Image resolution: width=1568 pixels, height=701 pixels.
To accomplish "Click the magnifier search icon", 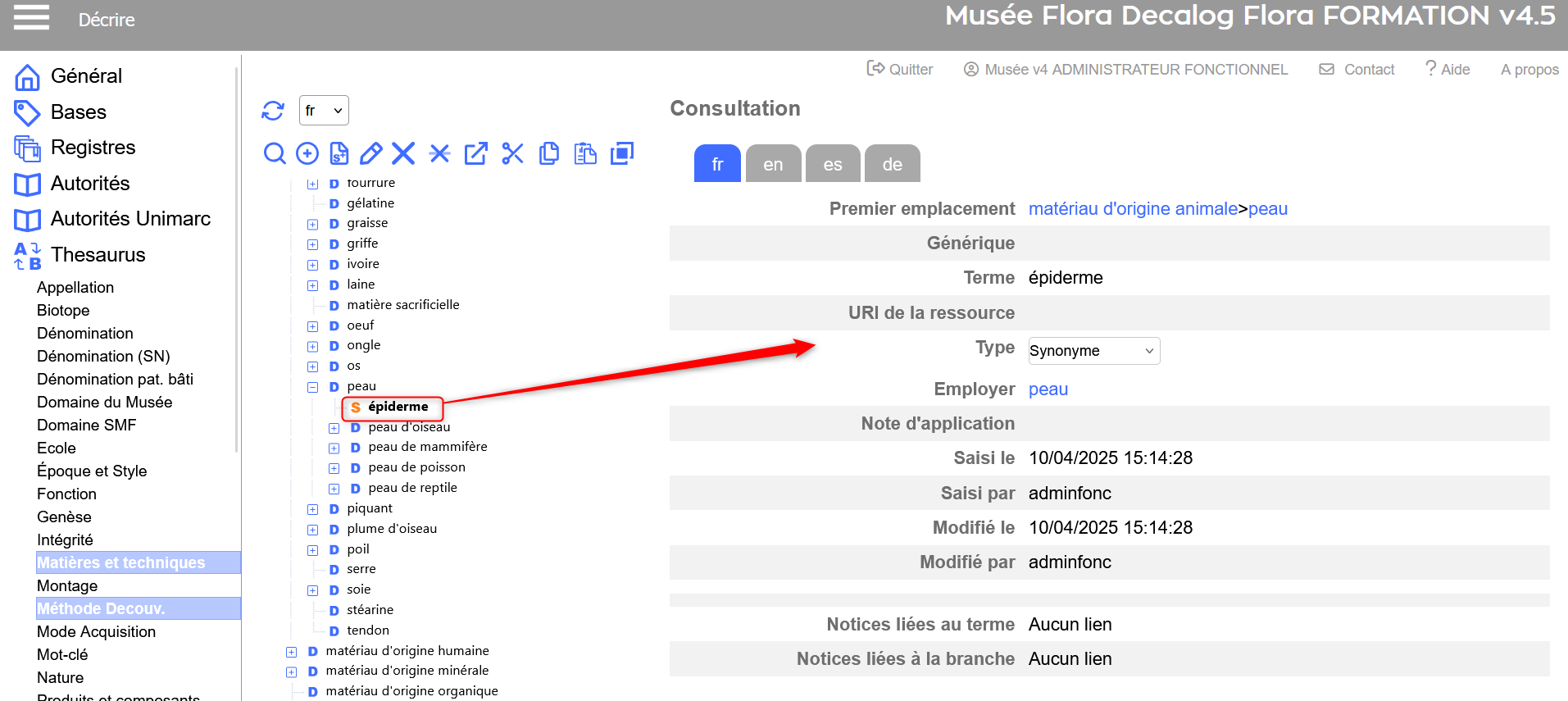I will coord(275,153).
